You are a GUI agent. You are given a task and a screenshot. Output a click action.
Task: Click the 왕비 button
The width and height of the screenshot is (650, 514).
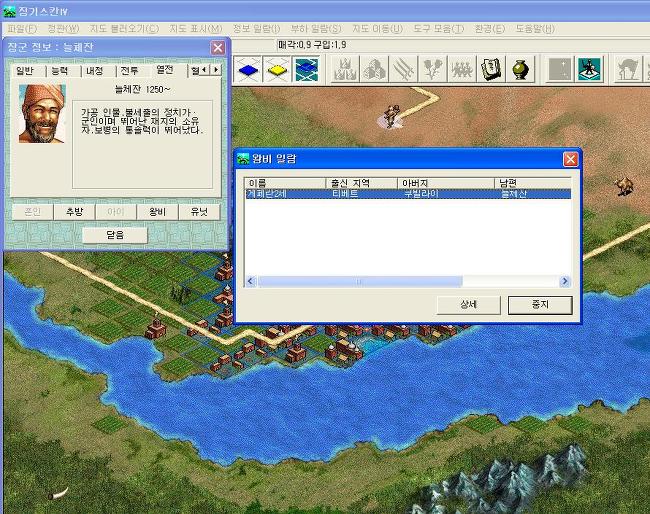pos(158,212)
